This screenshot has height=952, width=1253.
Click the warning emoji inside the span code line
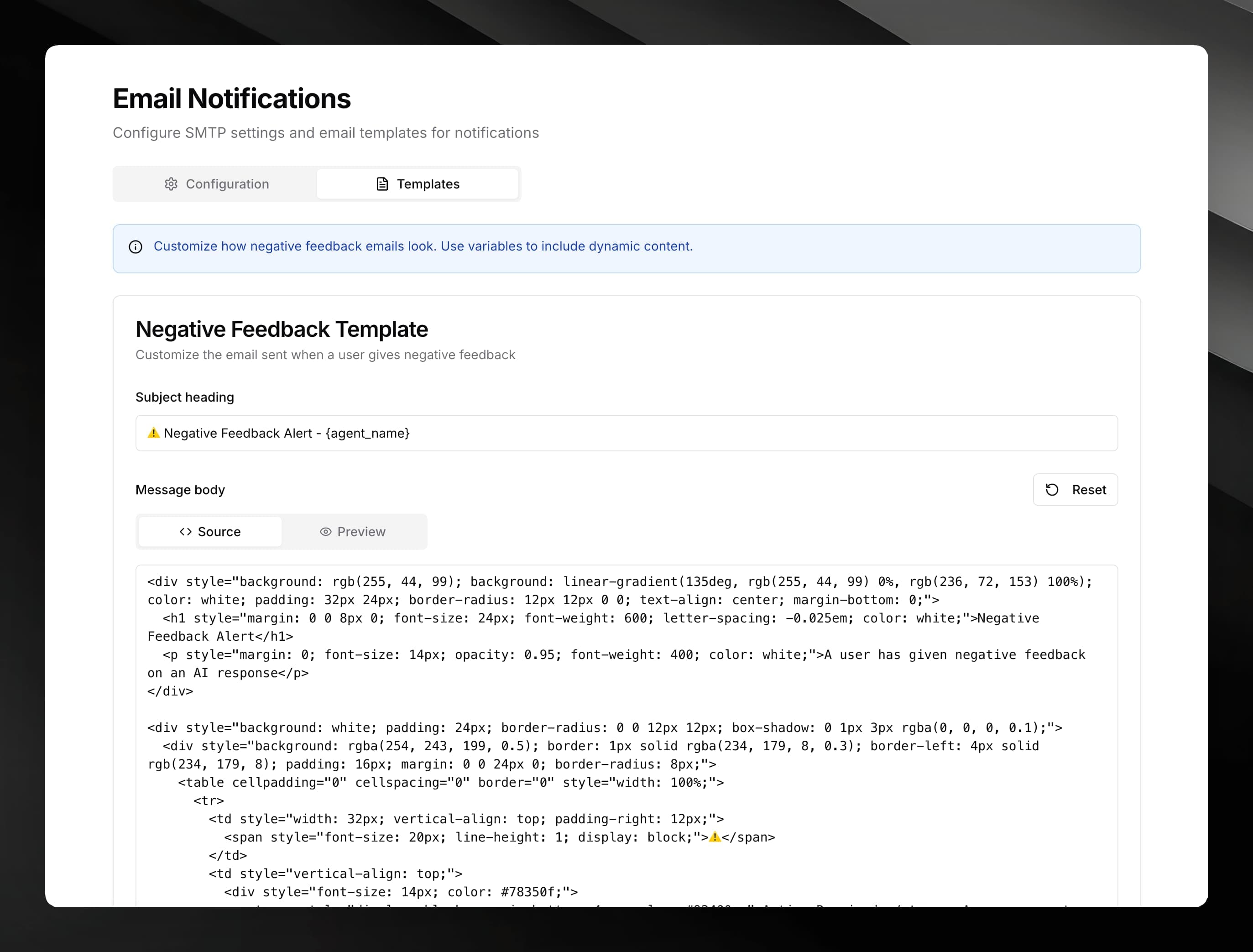[715, 837]
